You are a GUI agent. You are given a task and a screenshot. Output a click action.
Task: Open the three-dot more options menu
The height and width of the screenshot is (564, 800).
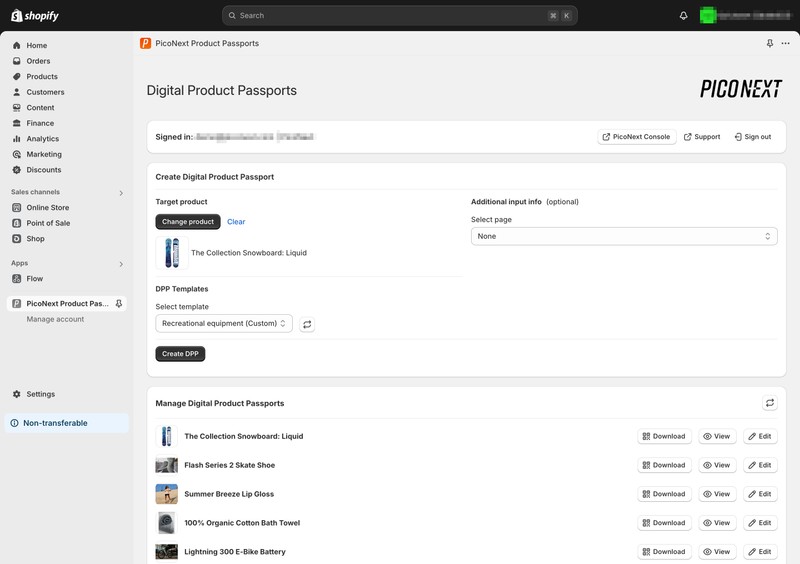(786, 44)
